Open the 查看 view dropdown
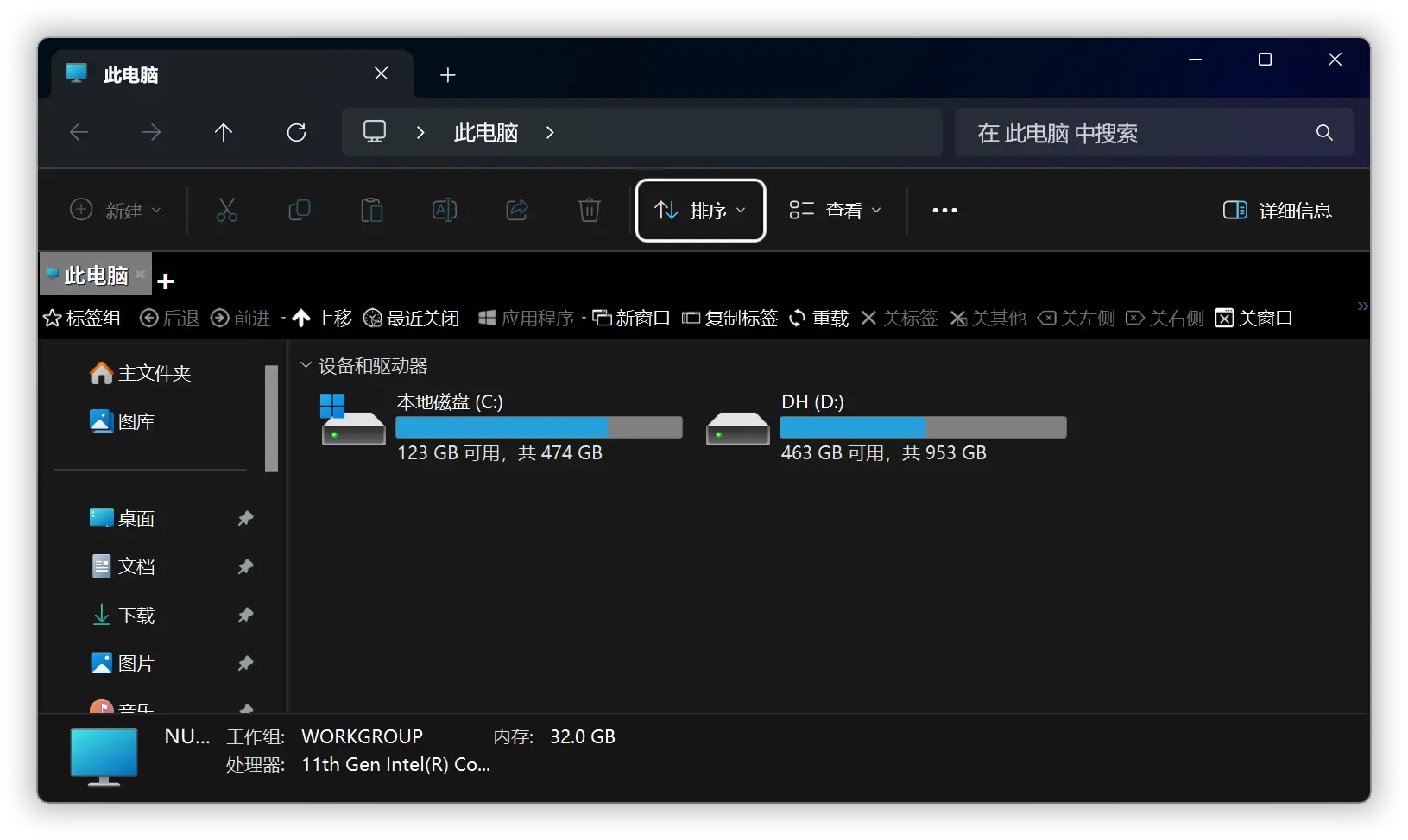This screenshot has height=840, width=1408. pyautogui.click(x=835, y=211)
